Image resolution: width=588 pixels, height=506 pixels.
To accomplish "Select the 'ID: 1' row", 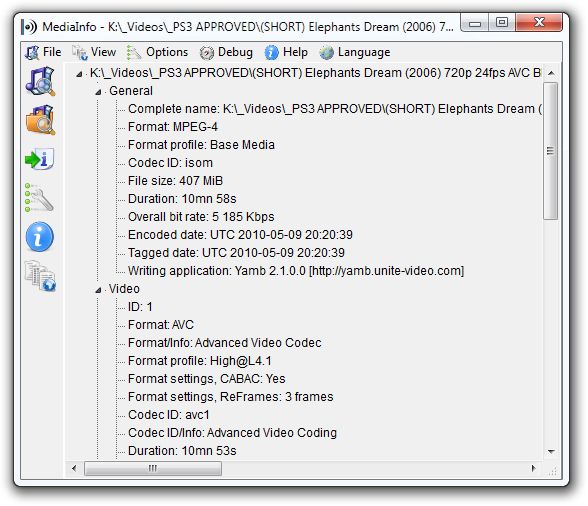I will (140, 307).
